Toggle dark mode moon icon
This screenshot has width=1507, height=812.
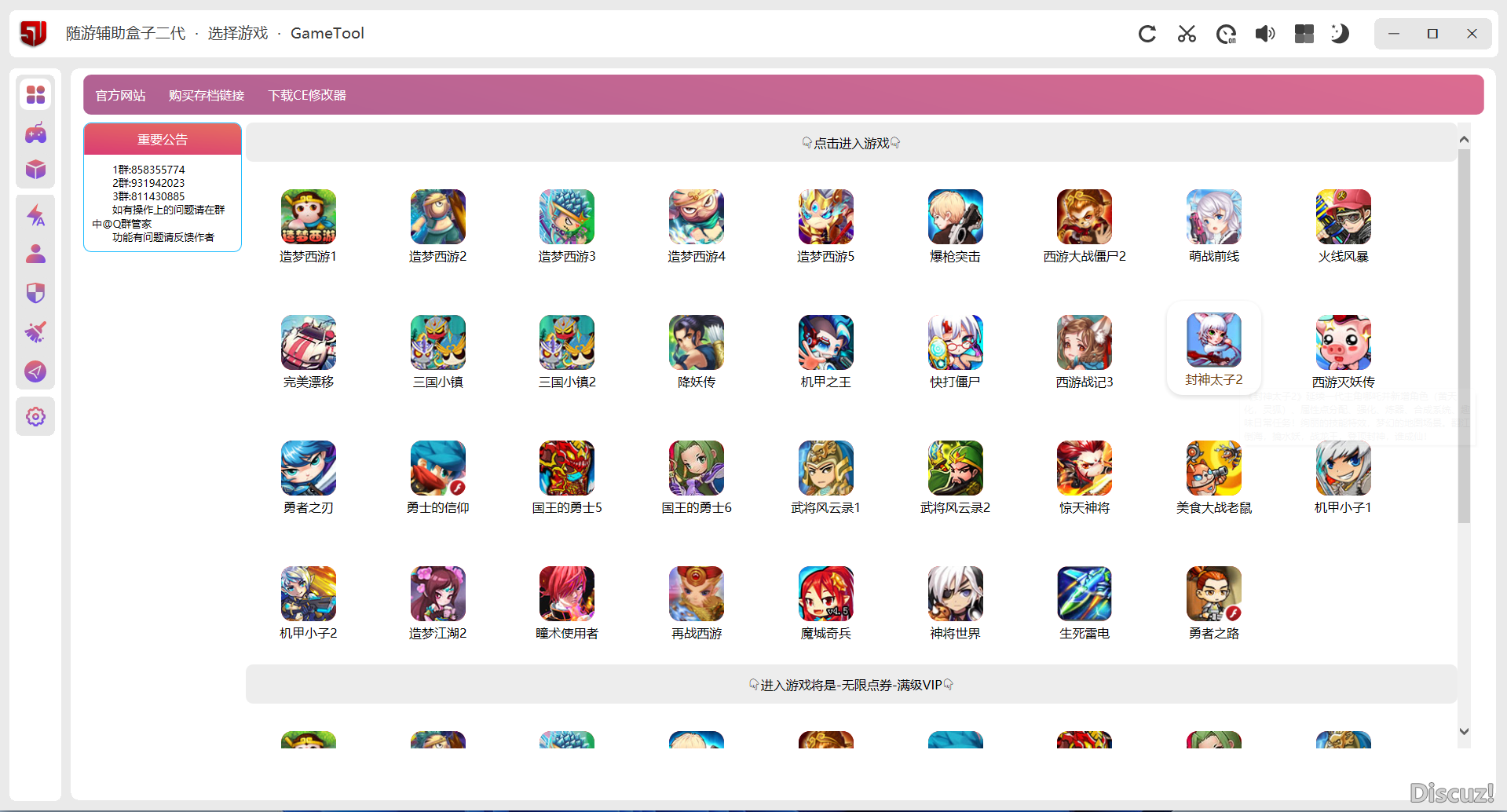point(1340,34)
